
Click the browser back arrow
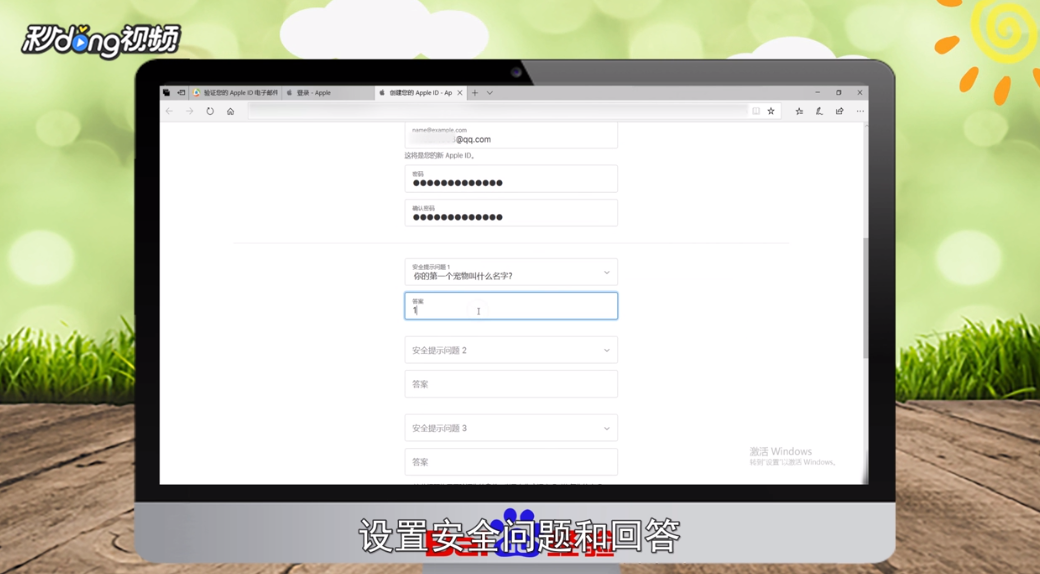pyautogui.click(x=169, y=111)
